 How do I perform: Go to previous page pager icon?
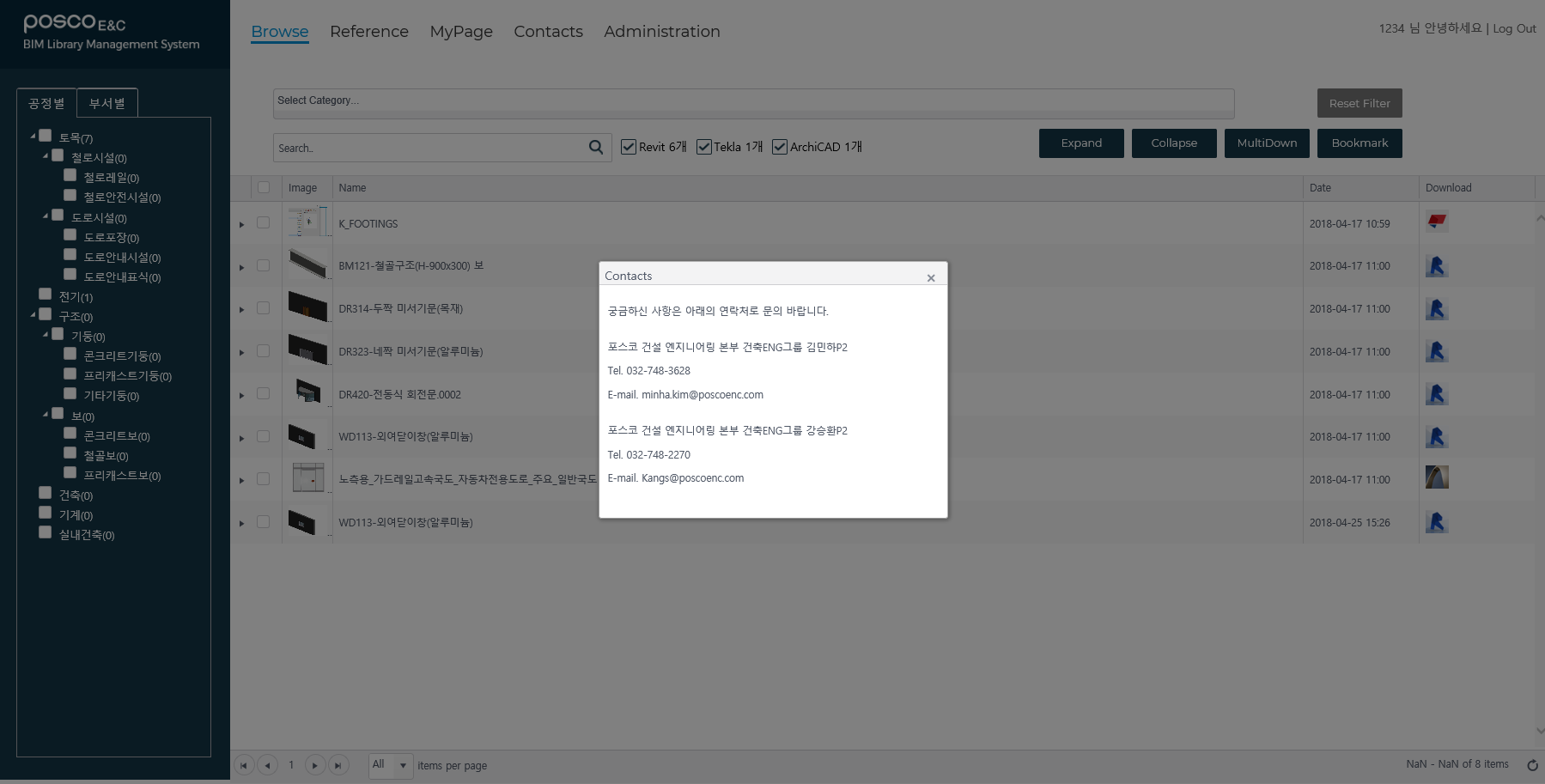point(268,765)
